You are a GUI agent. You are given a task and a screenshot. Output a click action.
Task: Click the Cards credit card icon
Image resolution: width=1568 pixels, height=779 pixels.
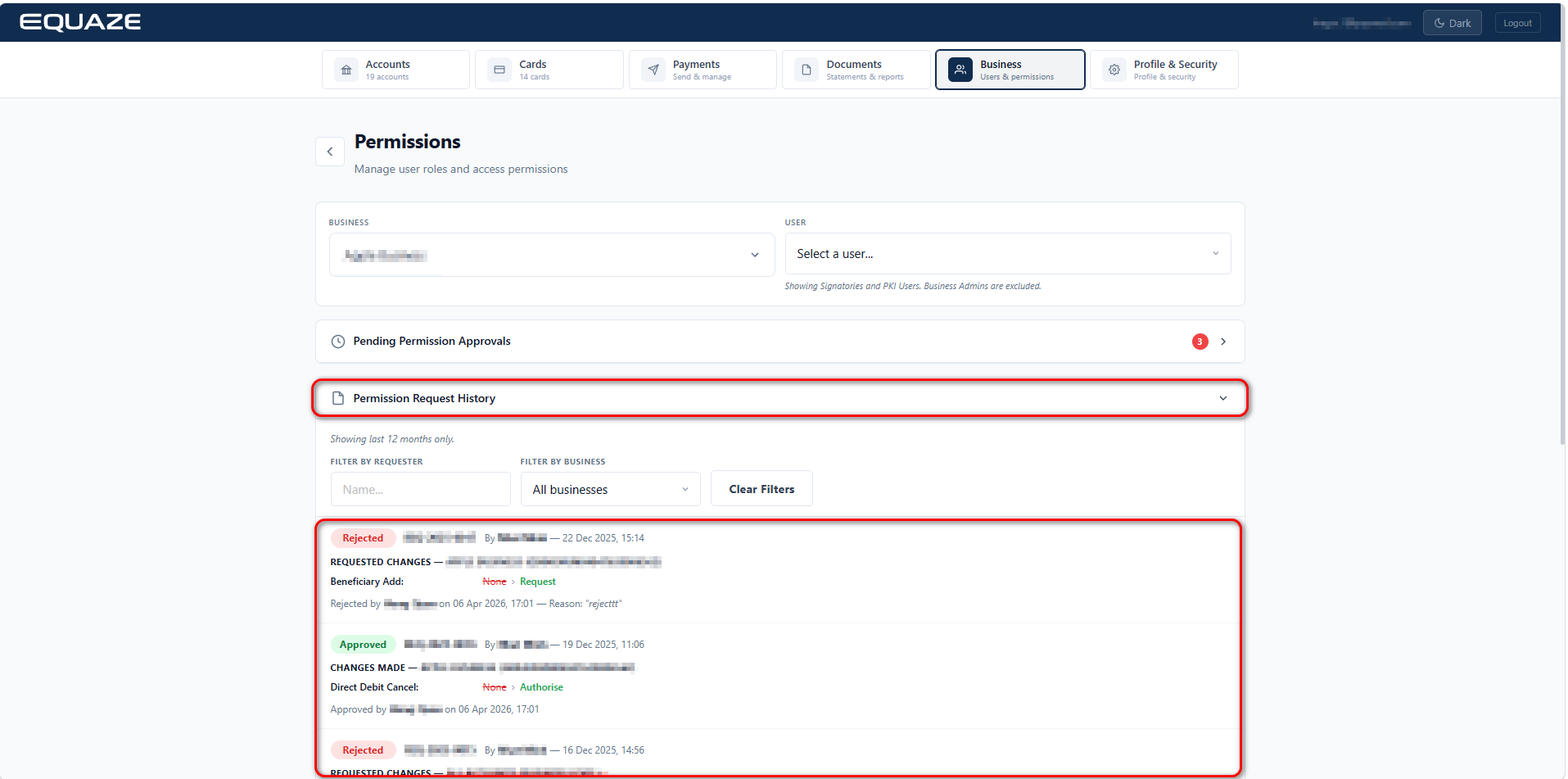coord(499,70)
